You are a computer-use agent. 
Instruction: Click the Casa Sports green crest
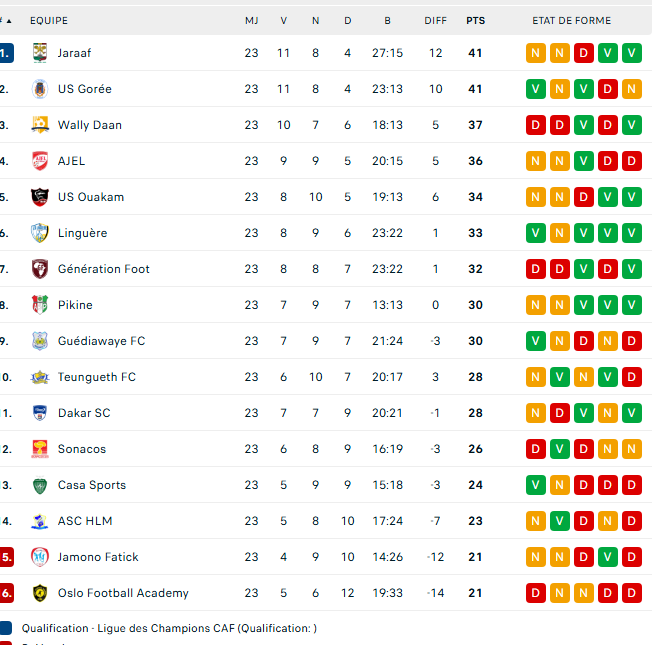(x=39, y=485)
